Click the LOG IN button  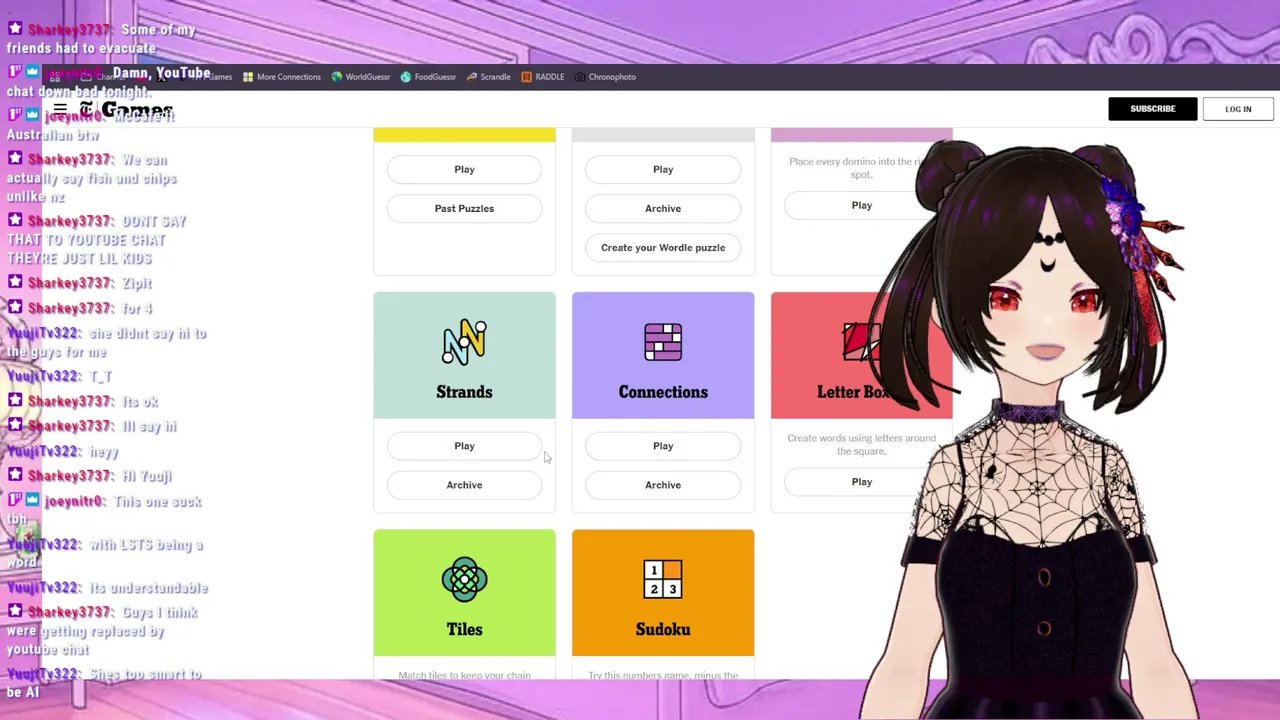1238,109
